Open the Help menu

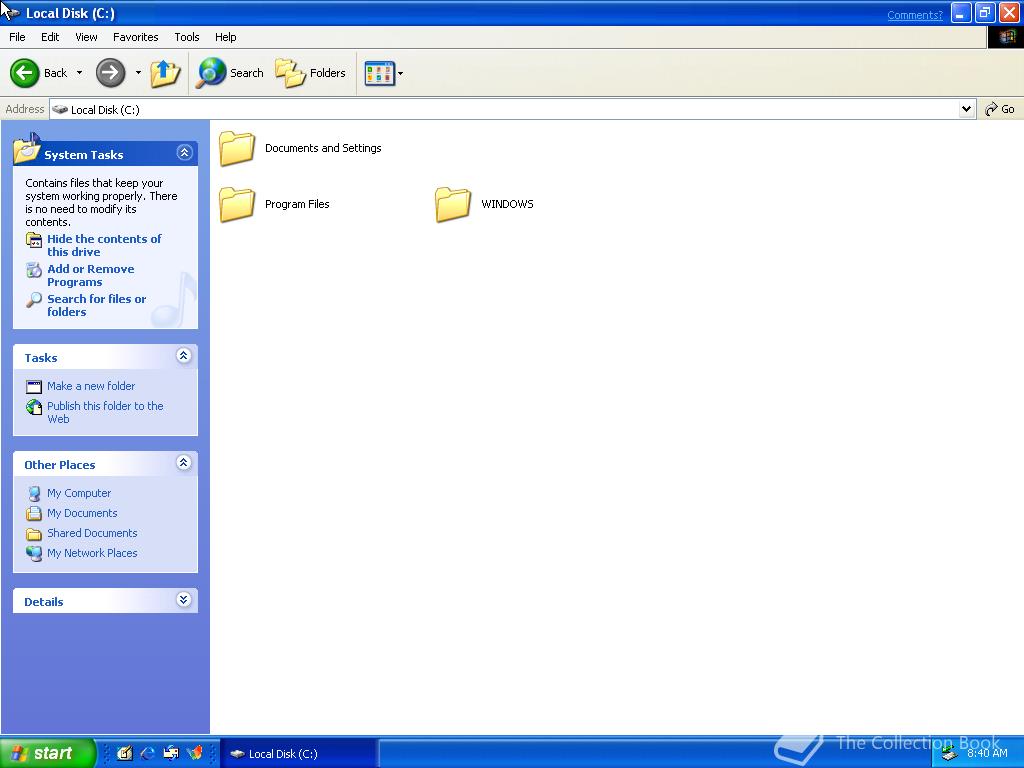coord(225,37)
